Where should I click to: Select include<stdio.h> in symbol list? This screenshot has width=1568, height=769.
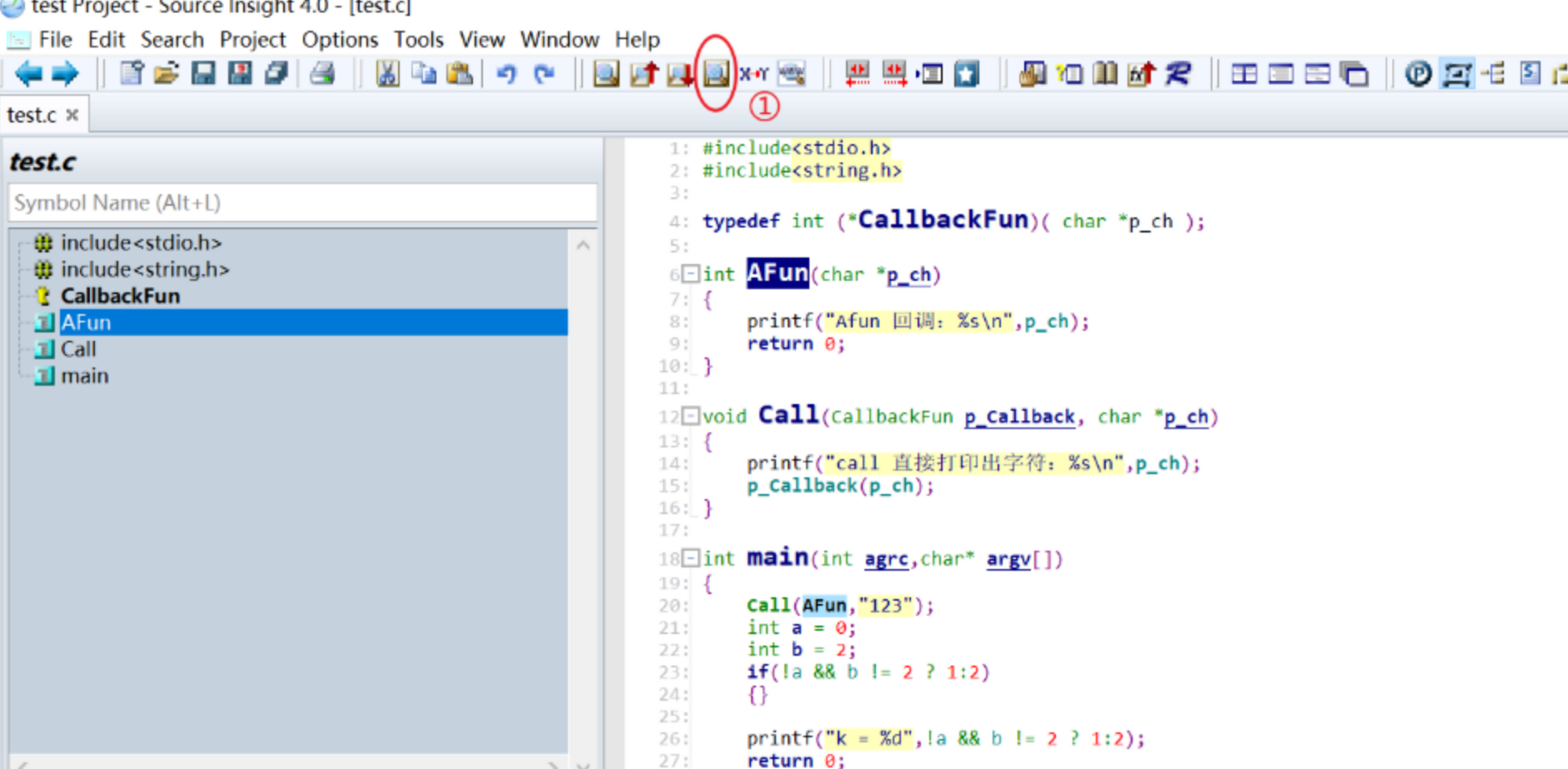pyautogui.click(x=141, y=242)
